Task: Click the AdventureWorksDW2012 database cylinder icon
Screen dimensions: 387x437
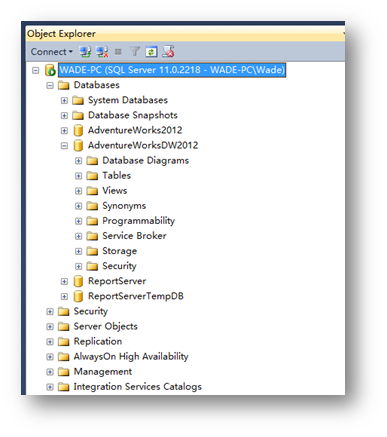Action: (x=78, y=146)
